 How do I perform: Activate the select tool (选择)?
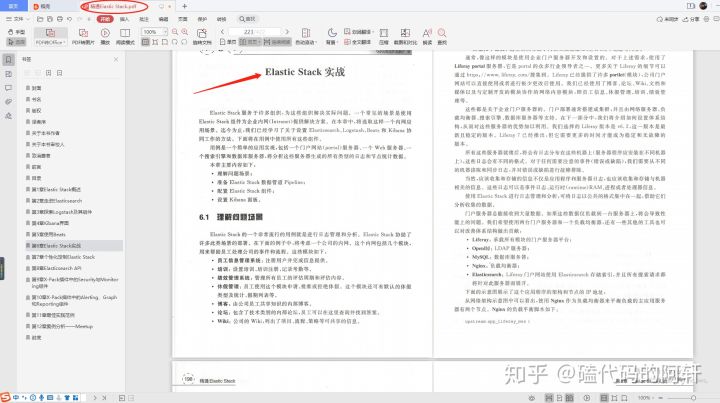tap(17, 42)
